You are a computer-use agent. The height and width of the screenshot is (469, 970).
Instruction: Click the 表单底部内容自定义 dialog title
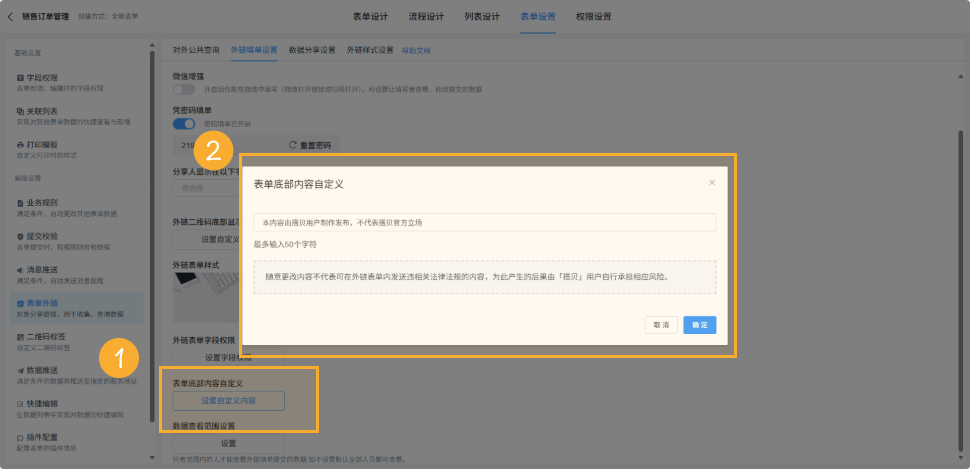(x=299, y=184)
